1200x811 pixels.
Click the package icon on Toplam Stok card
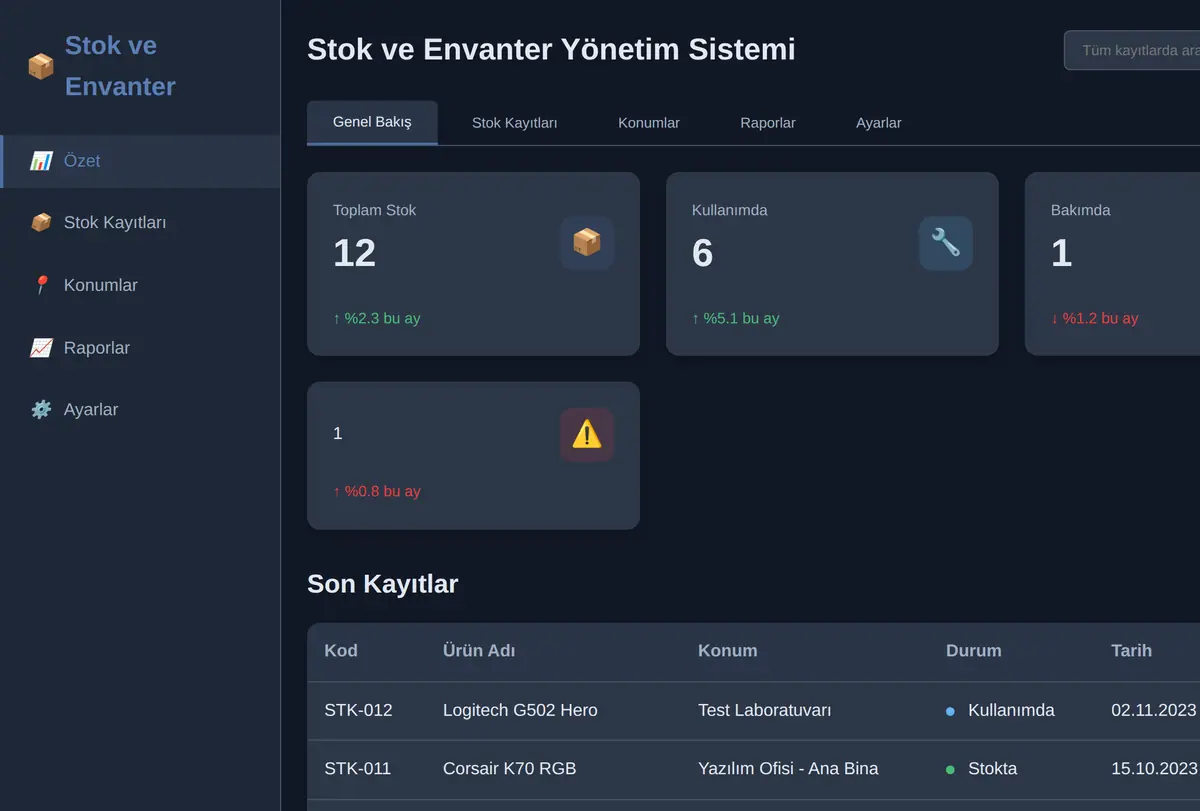tap(587, 243)
